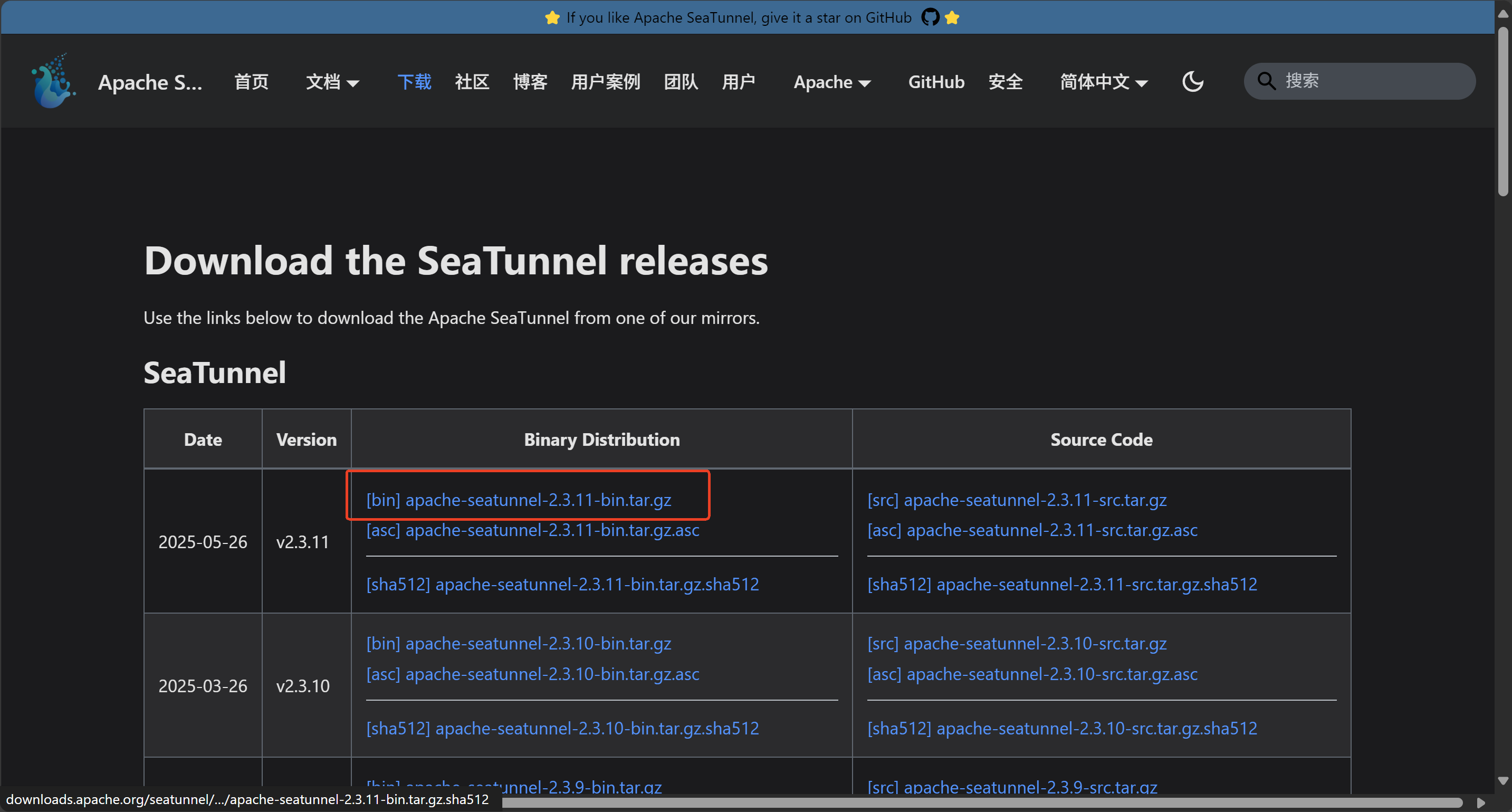Toggle dark and light mode moon icon

click(1193, 82)
